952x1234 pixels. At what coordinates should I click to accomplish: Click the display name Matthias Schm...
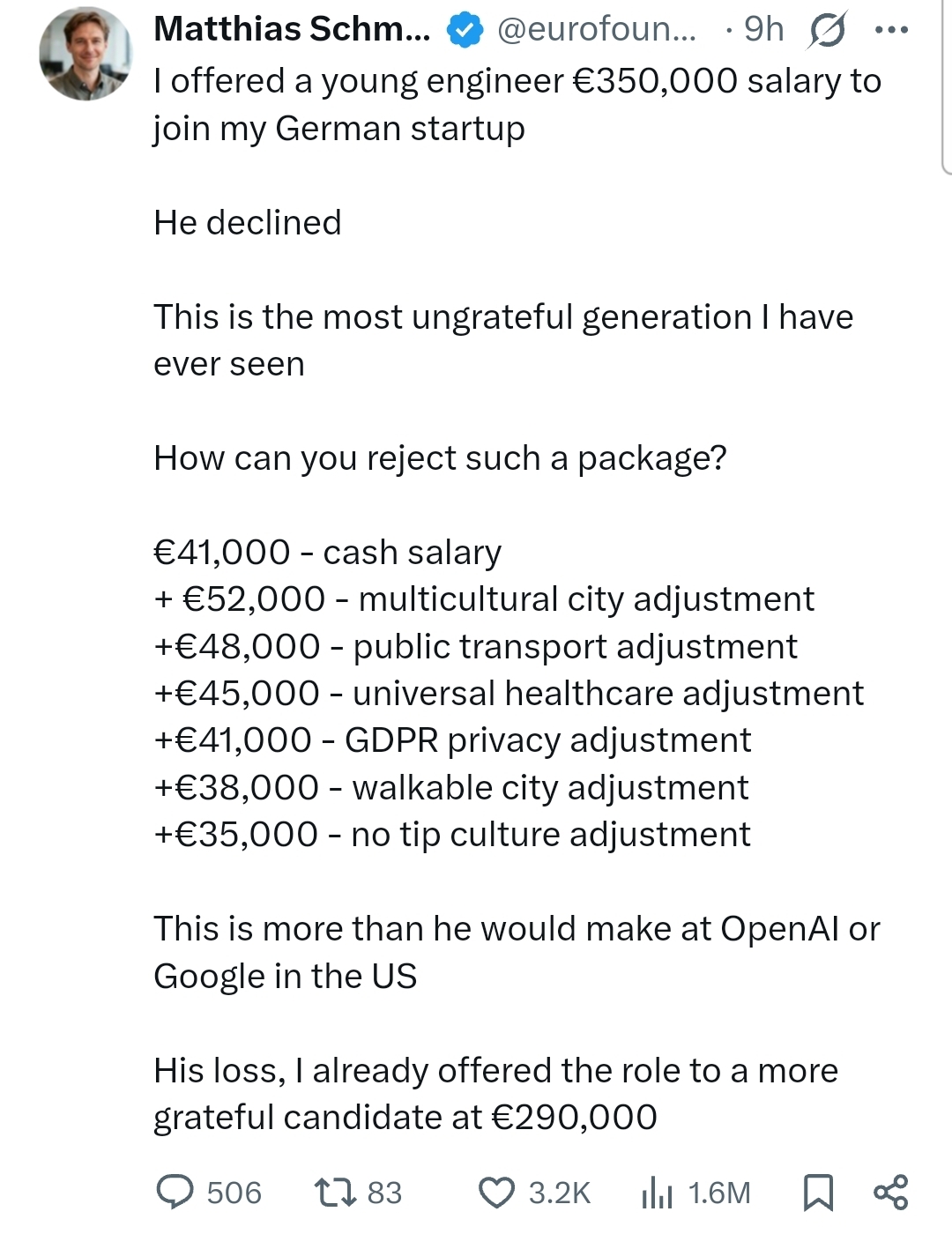point(292,30)
